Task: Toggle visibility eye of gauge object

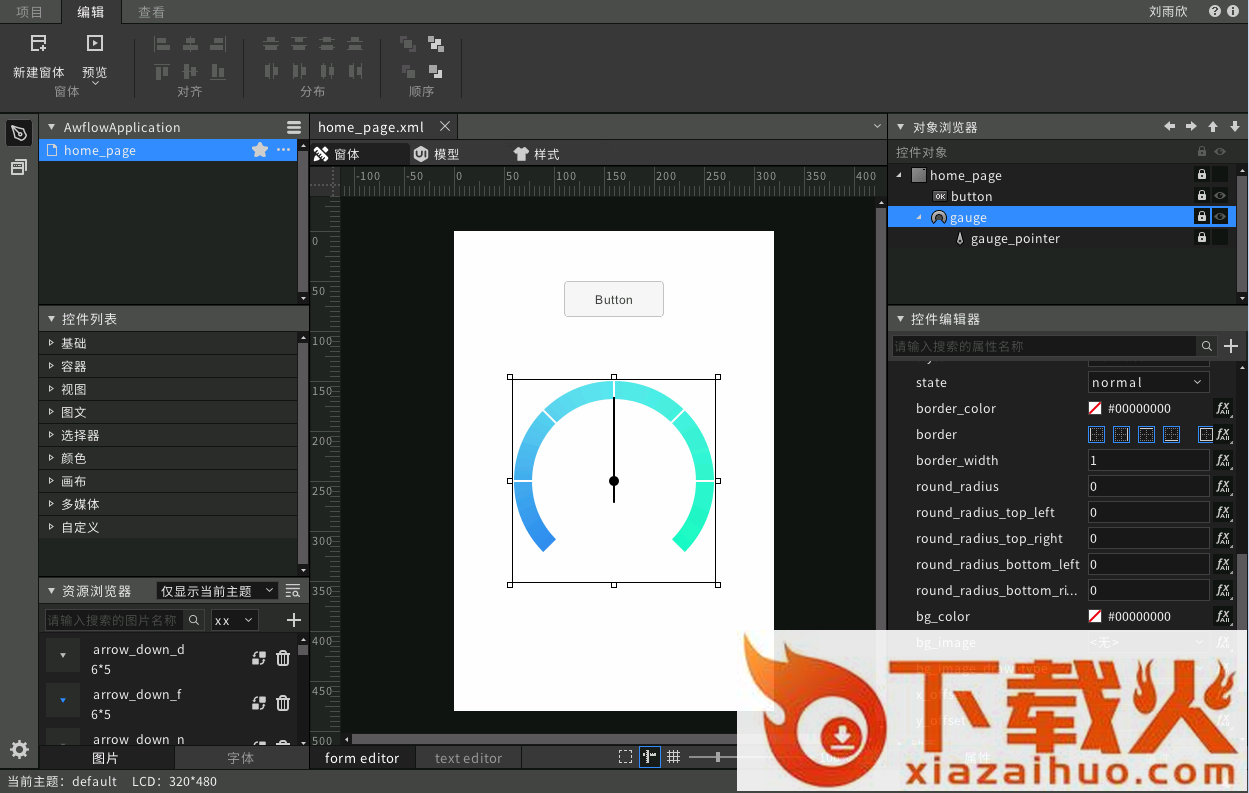Action: pyautogui.click(x=1220, y=217)
